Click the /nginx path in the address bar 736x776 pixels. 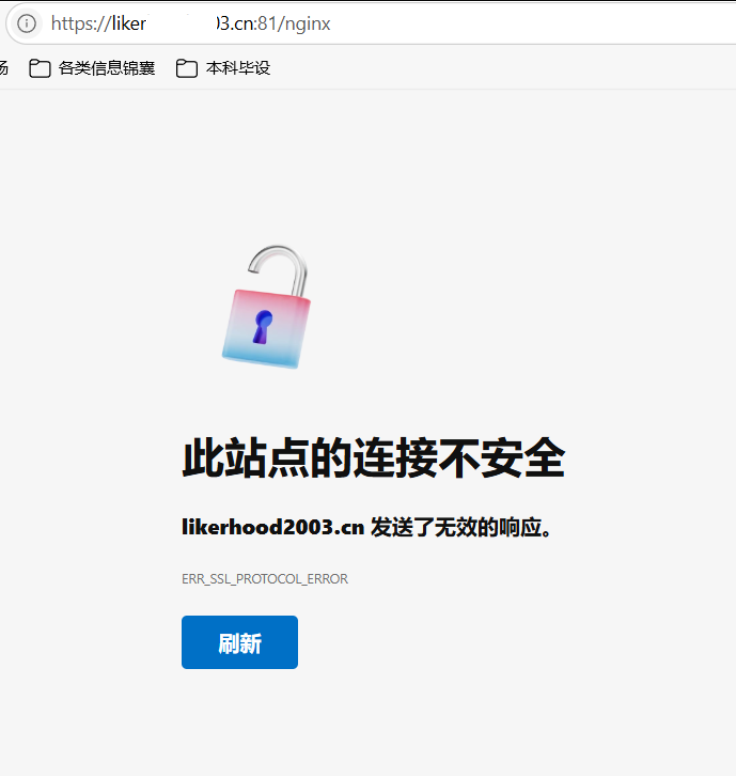pyautogui.click(x=303, y=23)
